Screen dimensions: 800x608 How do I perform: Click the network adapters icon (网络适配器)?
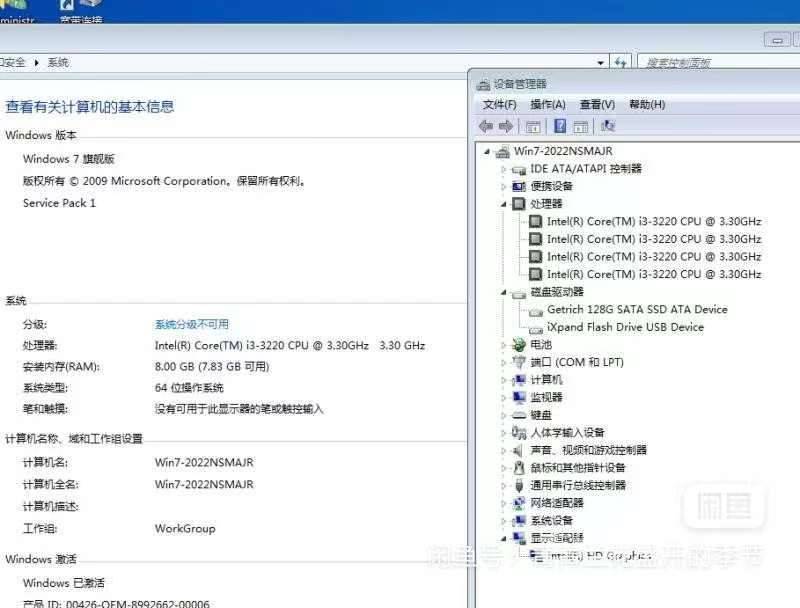(519, 503)
